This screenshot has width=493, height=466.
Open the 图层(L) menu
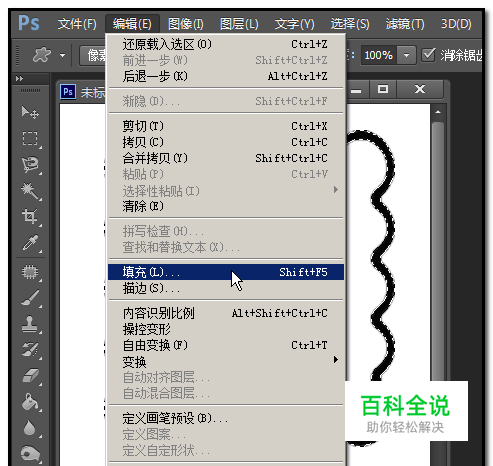pos(239,24)
